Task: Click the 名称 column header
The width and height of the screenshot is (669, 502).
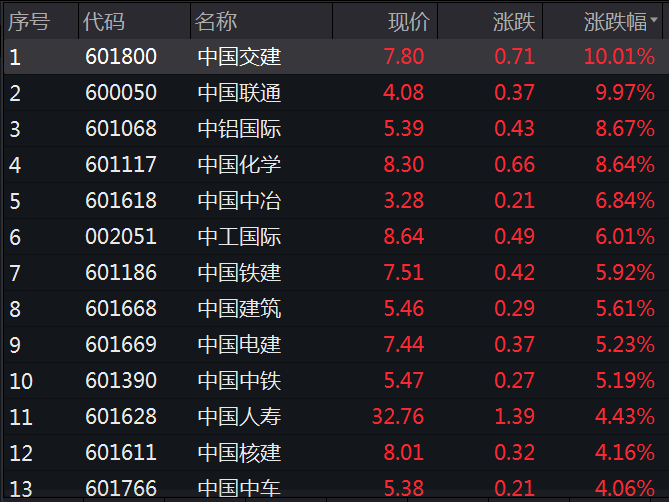Action: pos(217,21)
